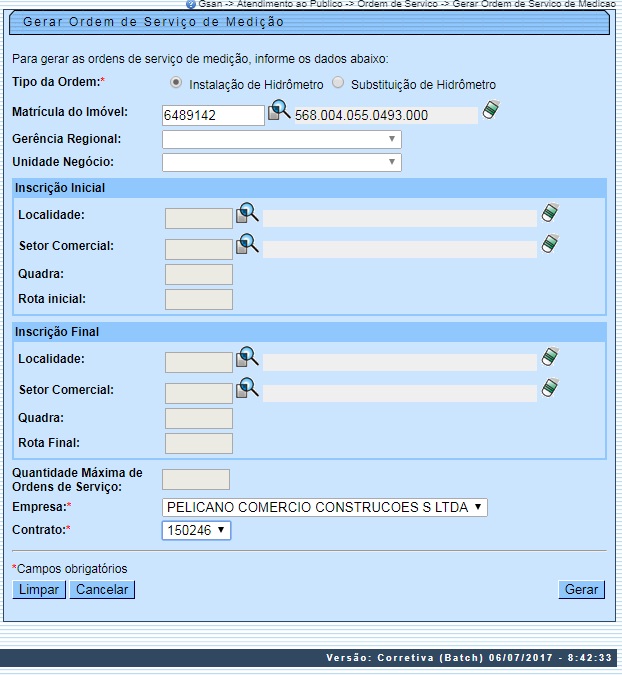Click the Empresa label
622x675 pixels.
click(42, 507)
